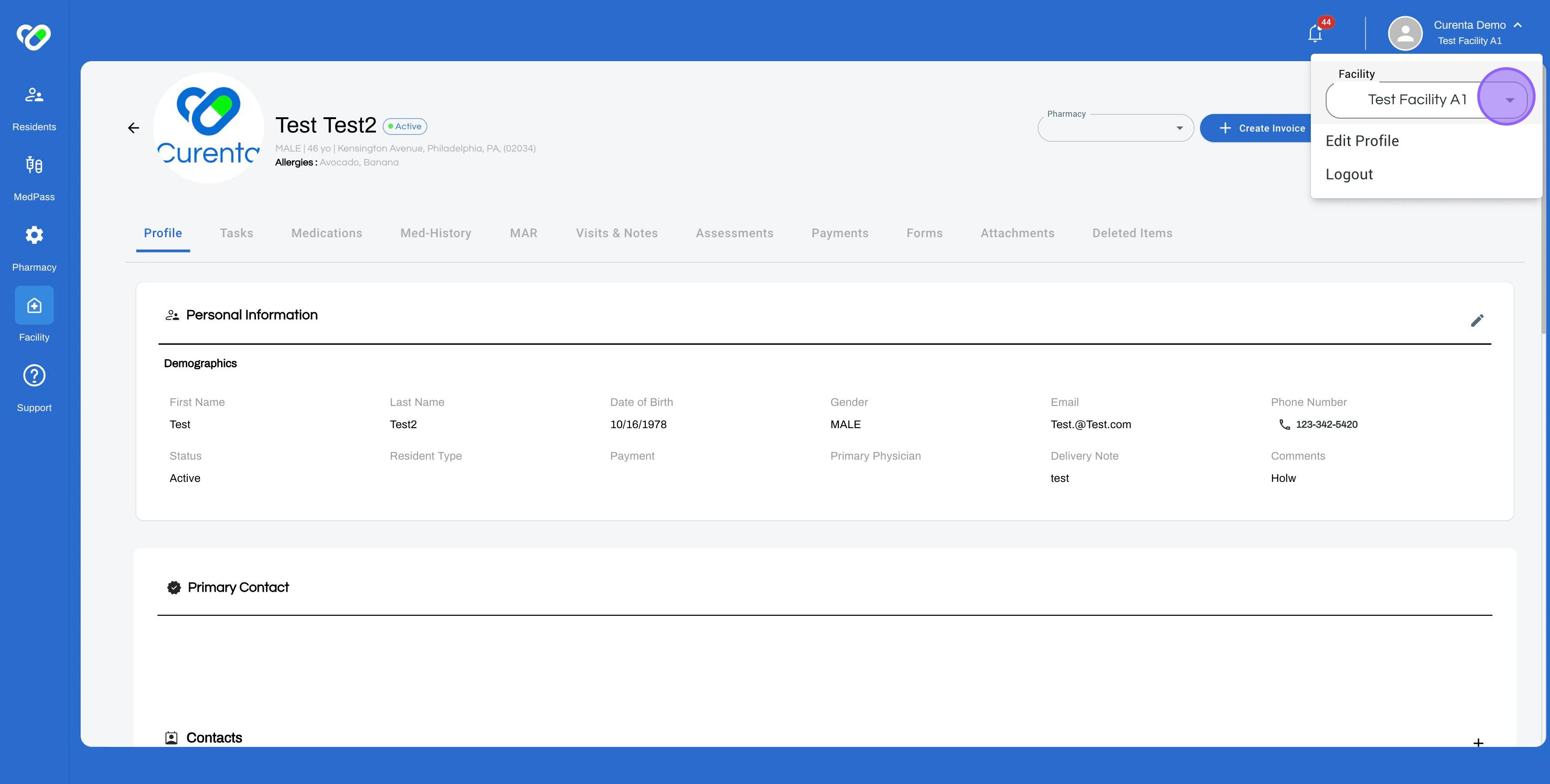The image size is (1550, 784).
Task: Click the allergies text Avocado, Banana
Action: (x=359, y=163)
